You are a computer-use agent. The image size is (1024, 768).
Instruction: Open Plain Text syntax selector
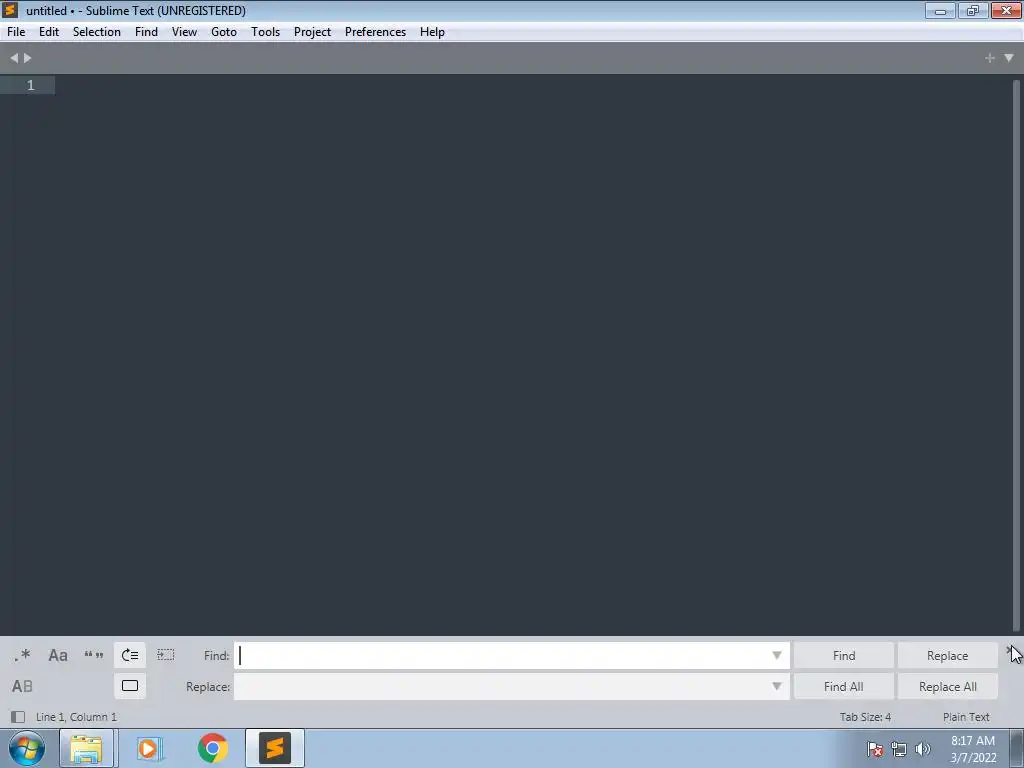[966, 717]
